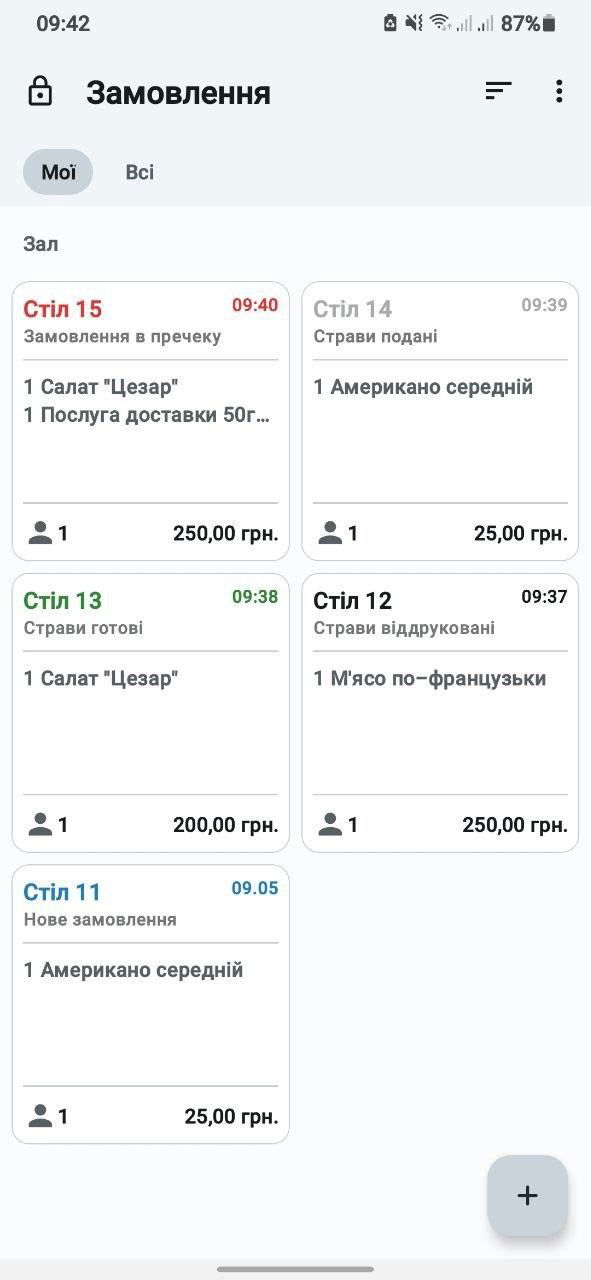This screenshot has height=1280, width=591.
Task: Open the sort orders icon
Action: pos(498,91)
